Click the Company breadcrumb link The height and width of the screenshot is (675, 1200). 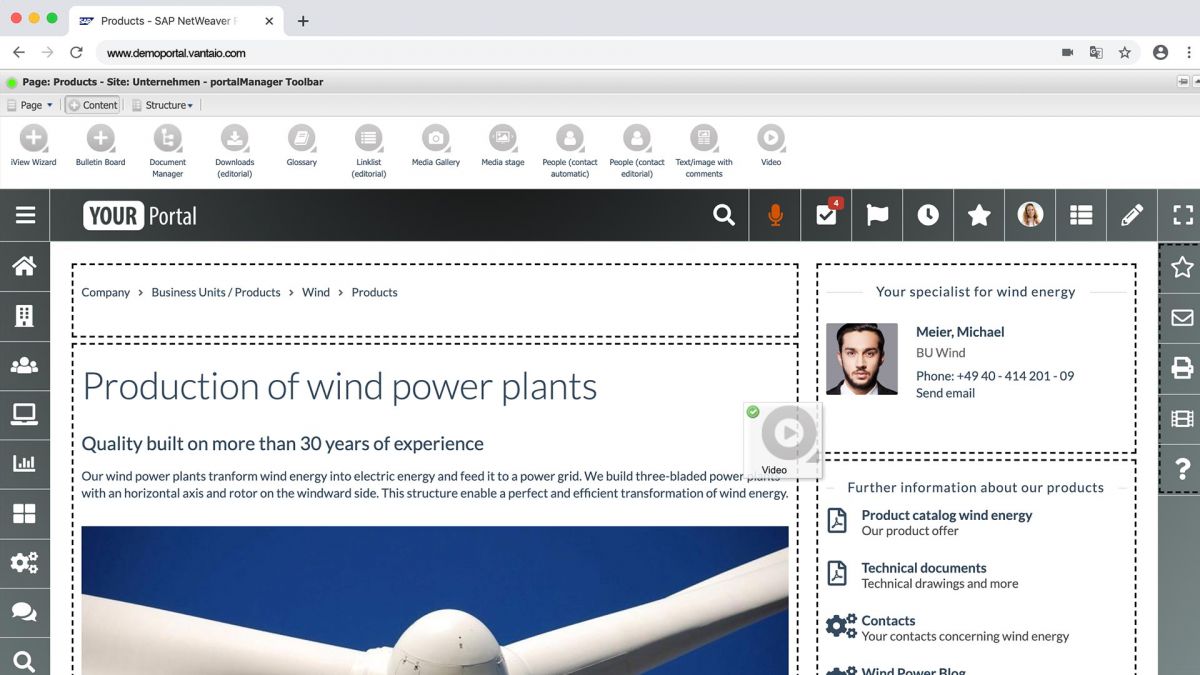click(x=106, y=292)
